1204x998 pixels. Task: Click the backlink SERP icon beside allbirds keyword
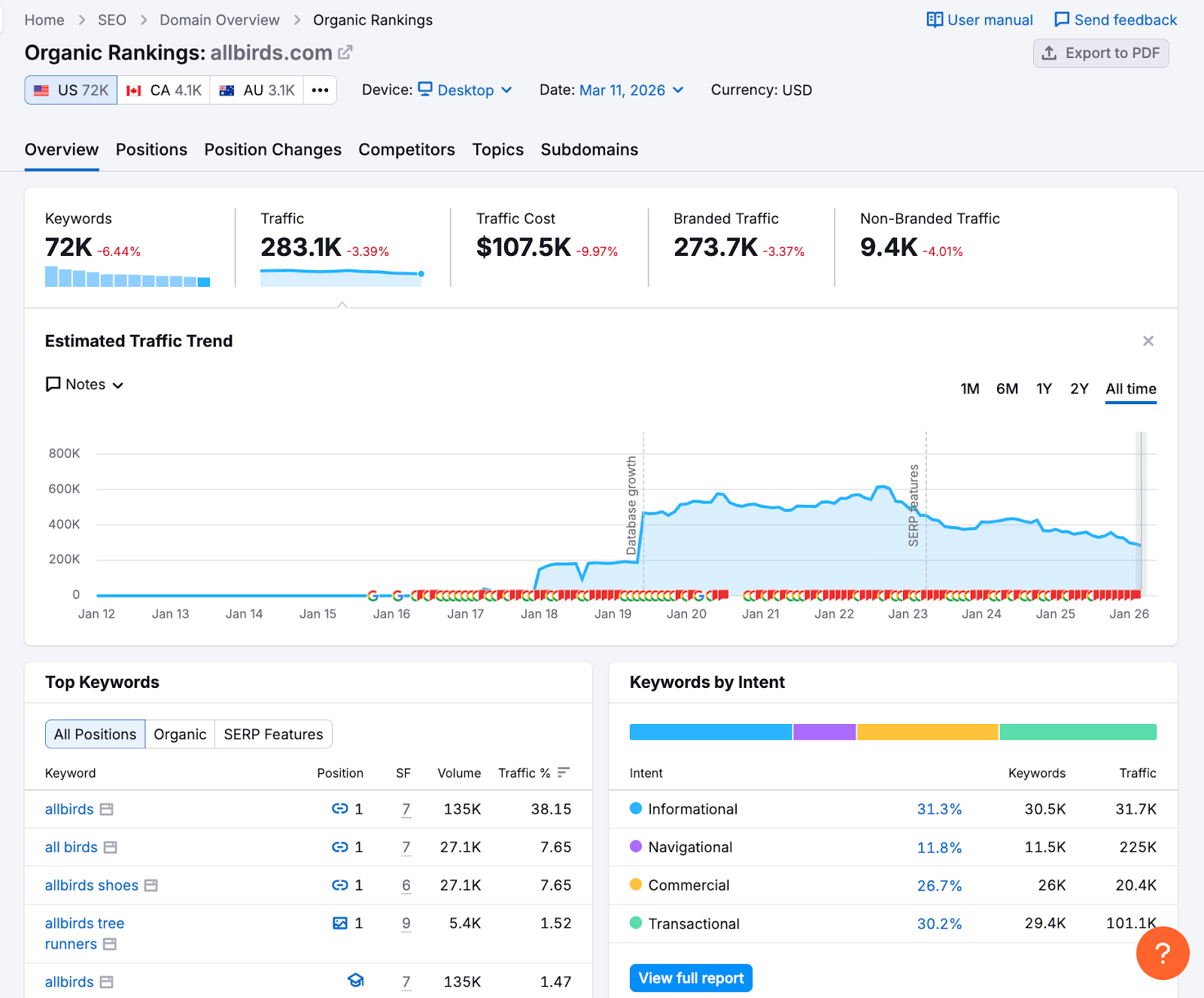339,809
